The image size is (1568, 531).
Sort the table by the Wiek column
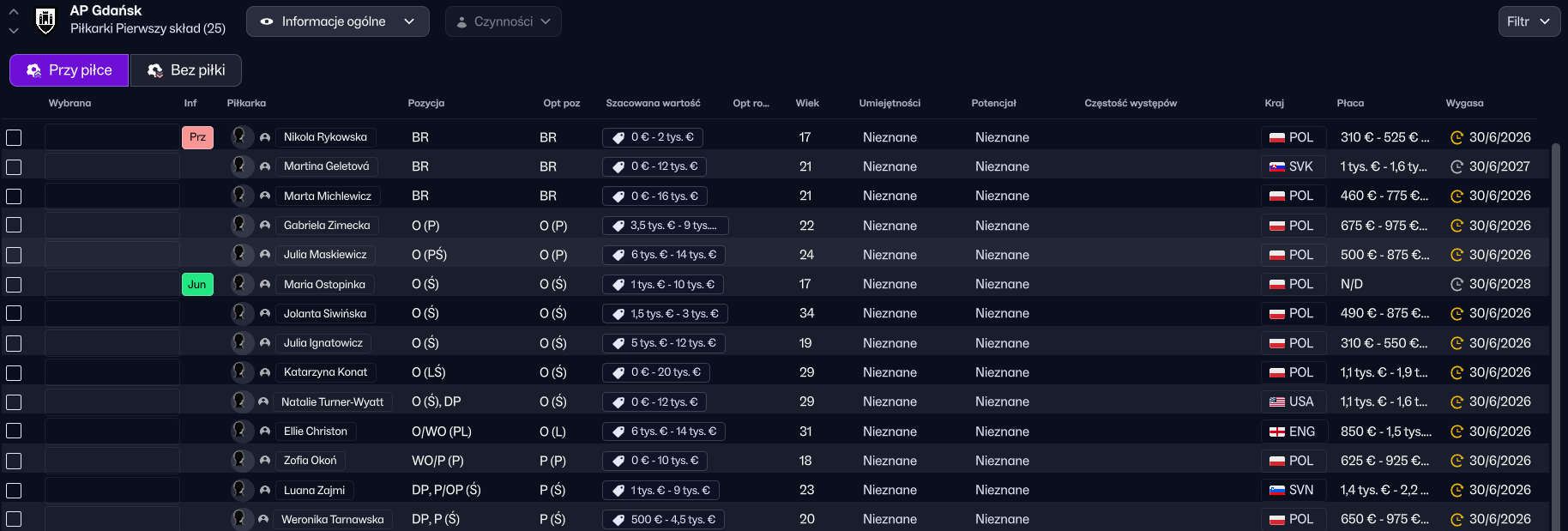point(806,103)
